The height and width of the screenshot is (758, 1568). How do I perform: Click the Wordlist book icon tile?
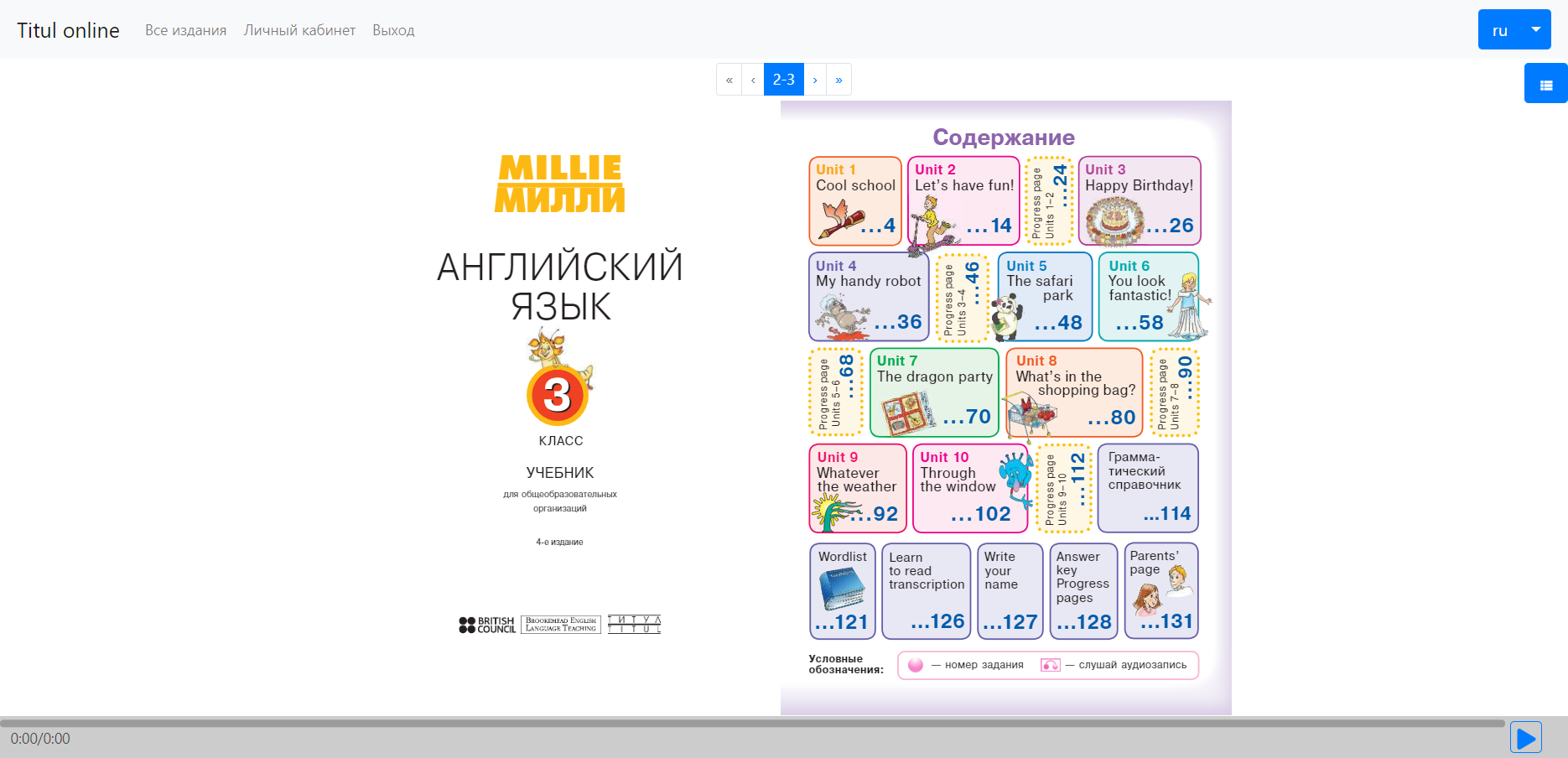coord(842,590)
